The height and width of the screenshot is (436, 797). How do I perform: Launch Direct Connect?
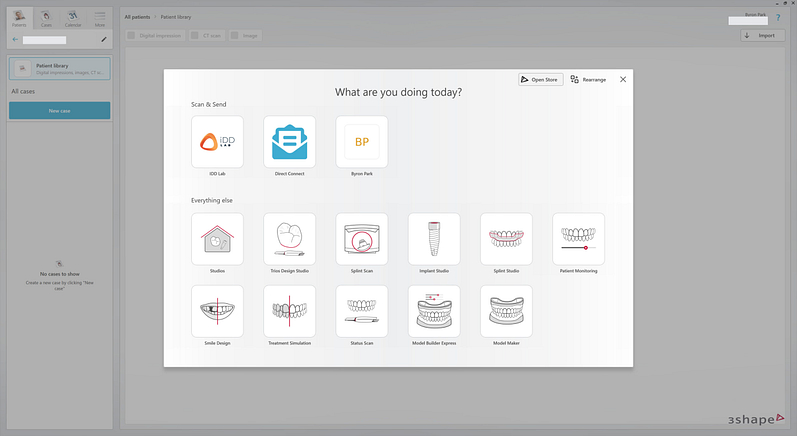(x=289, y=143)
